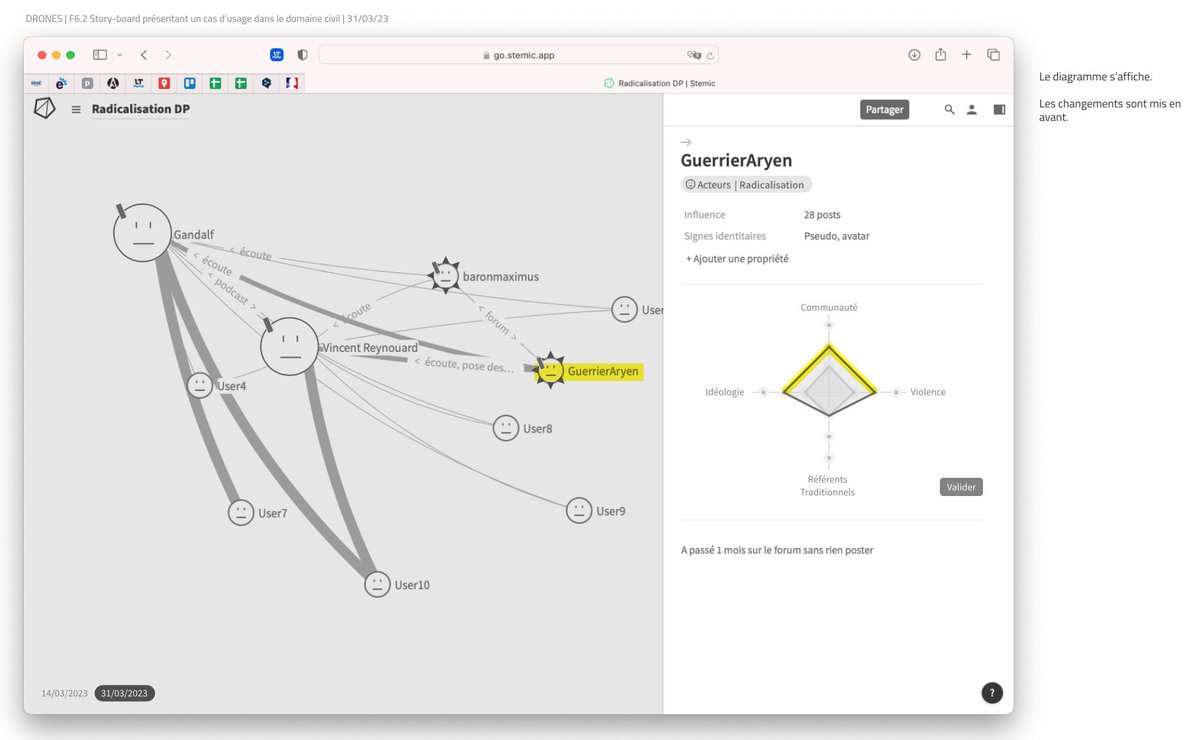Select the baronmaximus node
Viewport: 1200px width, 740px height.
pyautogui.click(x=444, y=275)
